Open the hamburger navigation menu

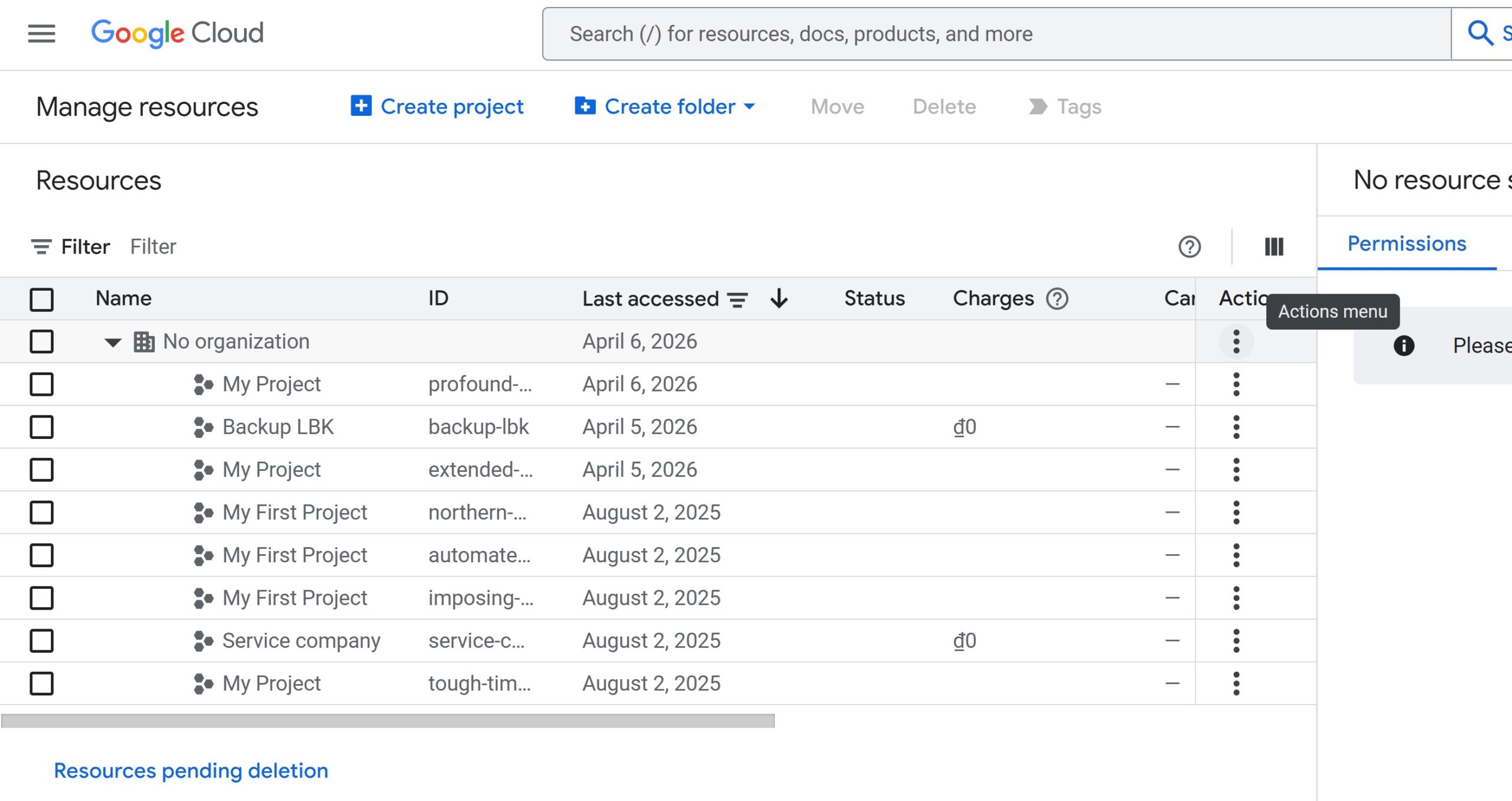point(41,33)
